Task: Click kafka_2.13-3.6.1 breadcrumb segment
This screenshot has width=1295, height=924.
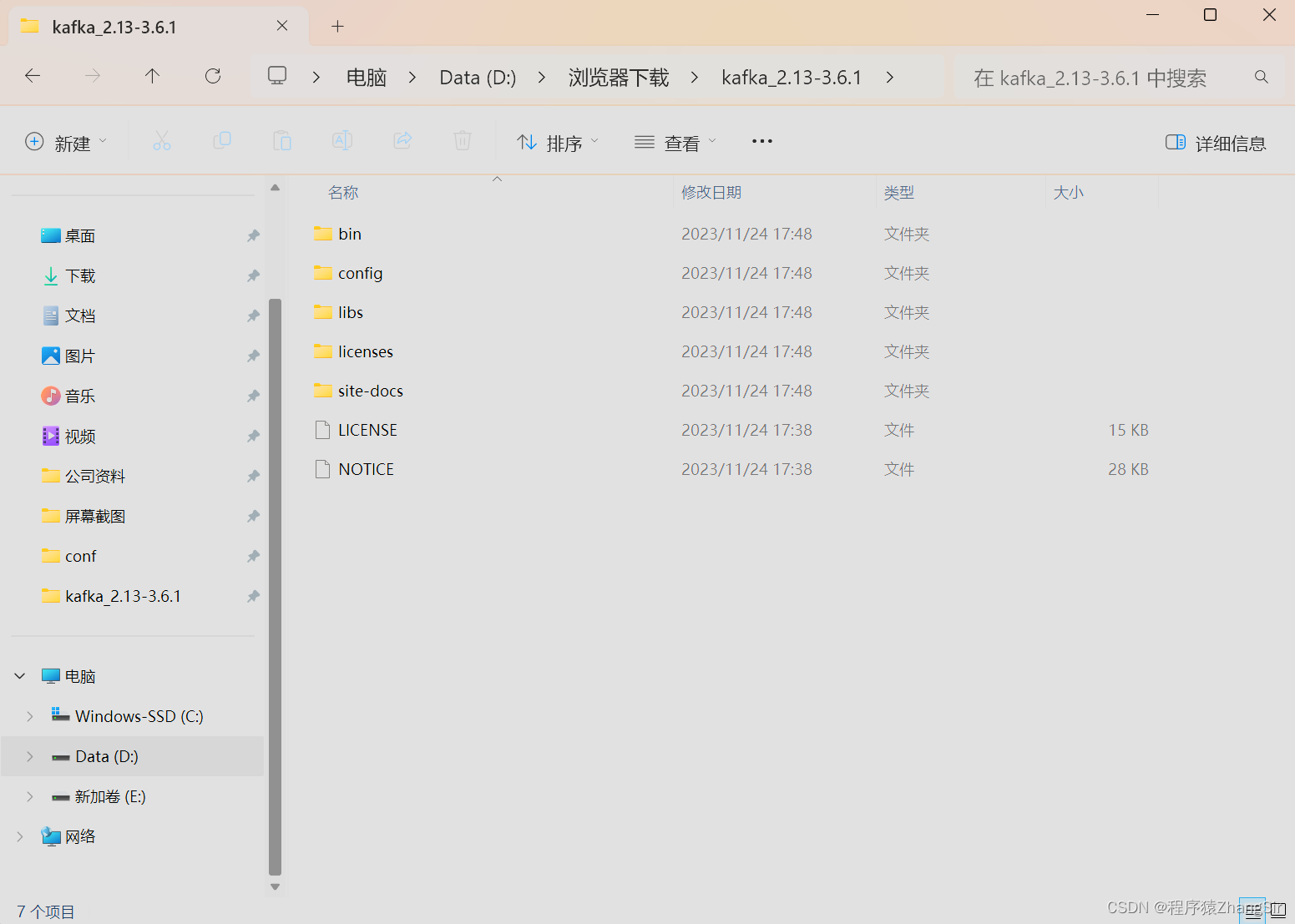Action: (x=792, y=78)
